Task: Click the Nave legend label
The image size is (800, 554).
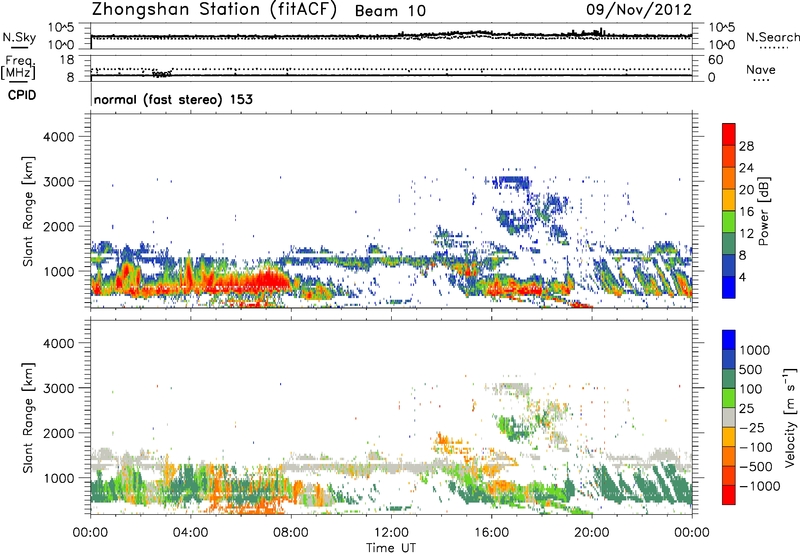Action: [761, 69]
